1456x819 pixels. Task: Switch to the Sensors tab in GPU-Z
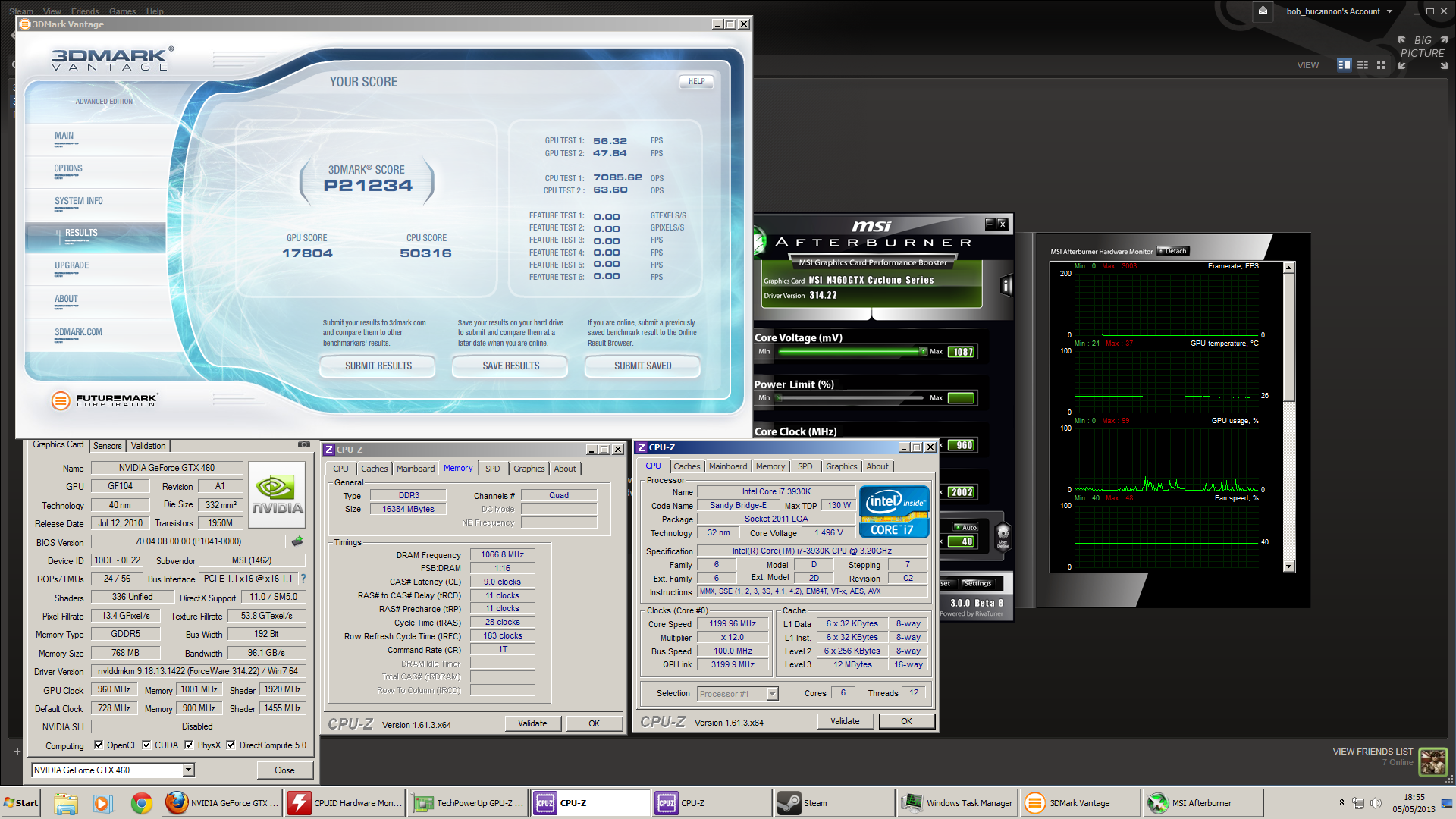(x=107, y=446)
